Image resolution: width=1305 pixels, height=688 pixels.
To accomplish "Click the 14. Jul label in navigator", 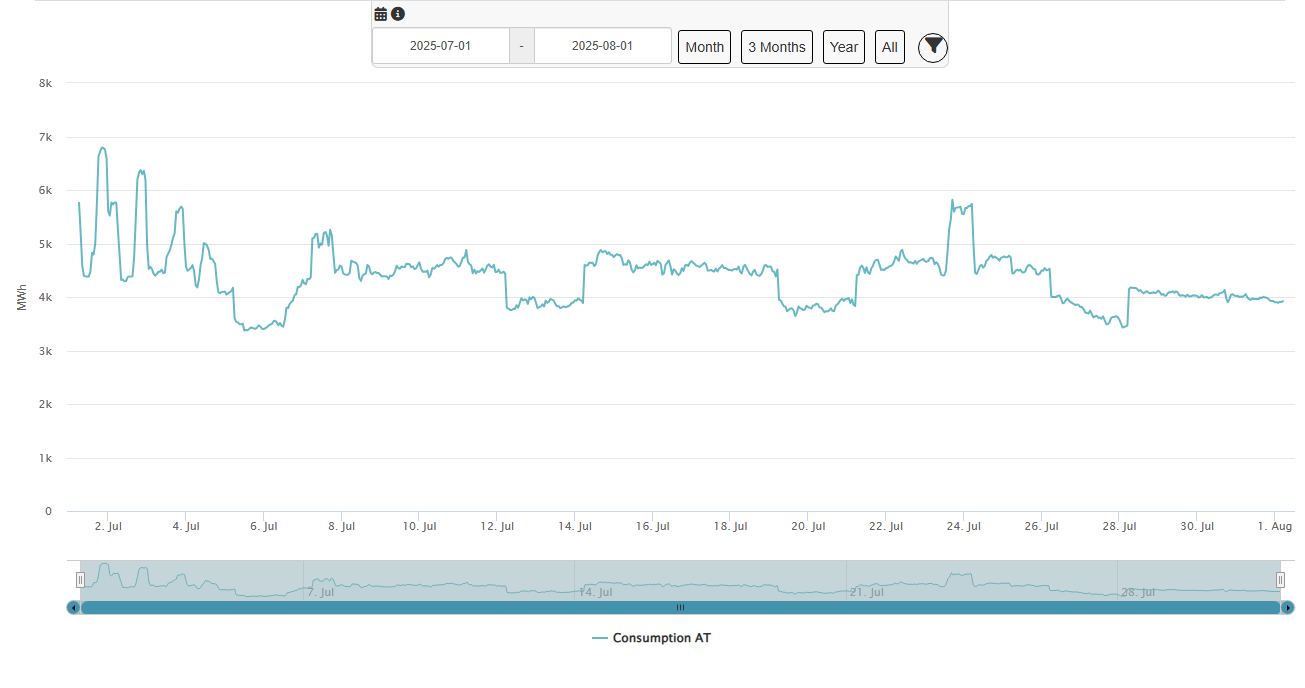I will (x=595, y=593).
